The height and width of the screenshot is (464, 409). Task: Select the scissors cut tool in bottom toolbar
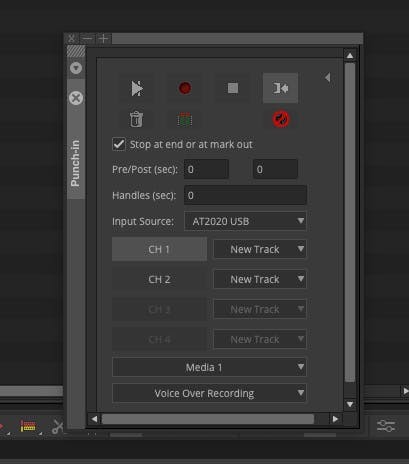click(58, 427)
